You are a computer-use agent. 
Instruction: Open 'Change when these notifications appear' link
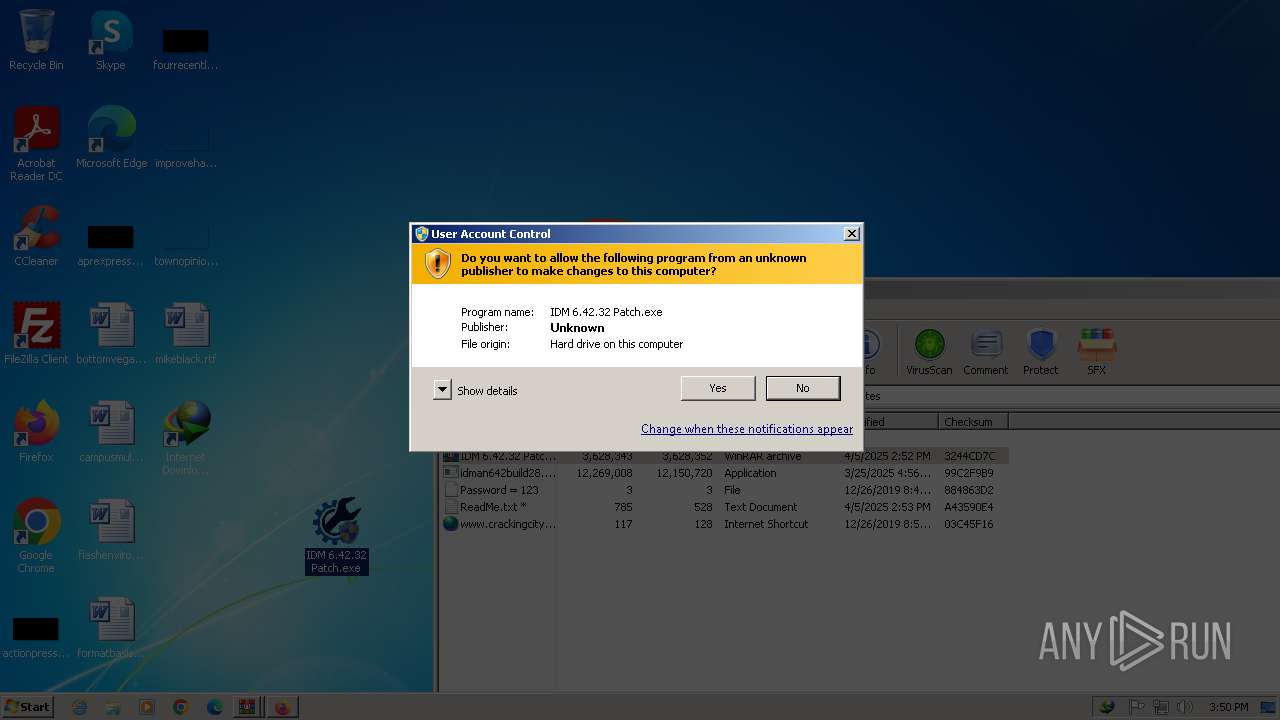(747, 429)
